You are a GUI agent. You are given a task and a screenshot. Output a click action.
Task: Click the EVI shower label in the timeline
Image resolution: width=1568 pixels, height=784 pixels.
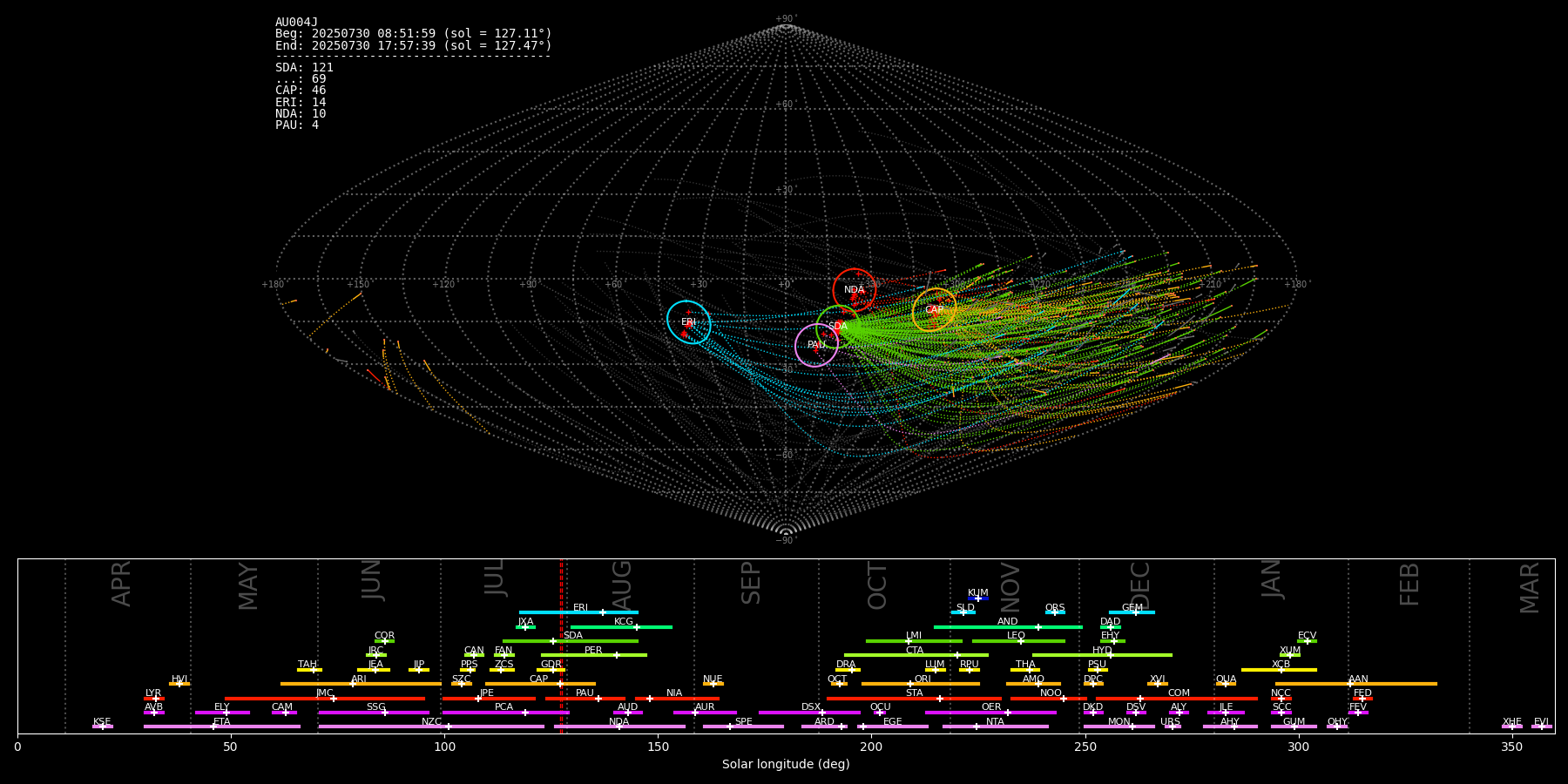coord(1541,722)
